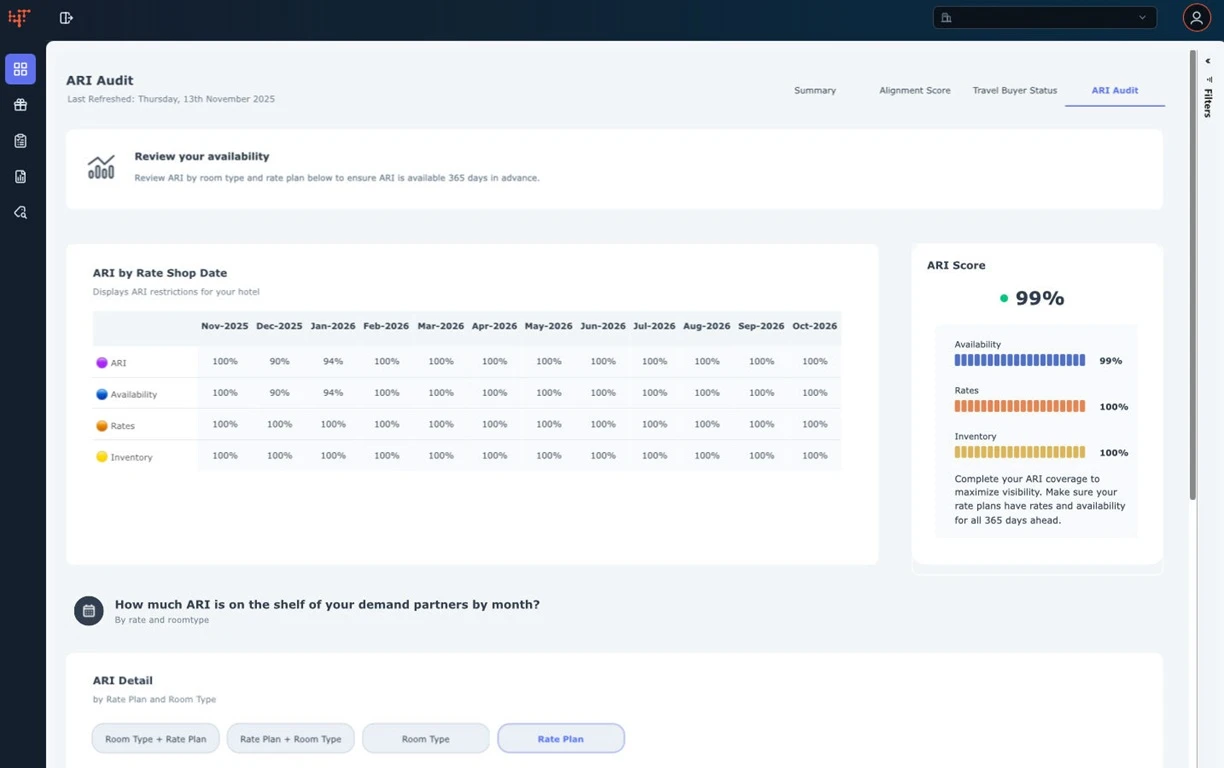Click Last Refreshed date text
The width and height of the screenshot is (1224, 768).
pyautogui.click(x=171, y=99)
